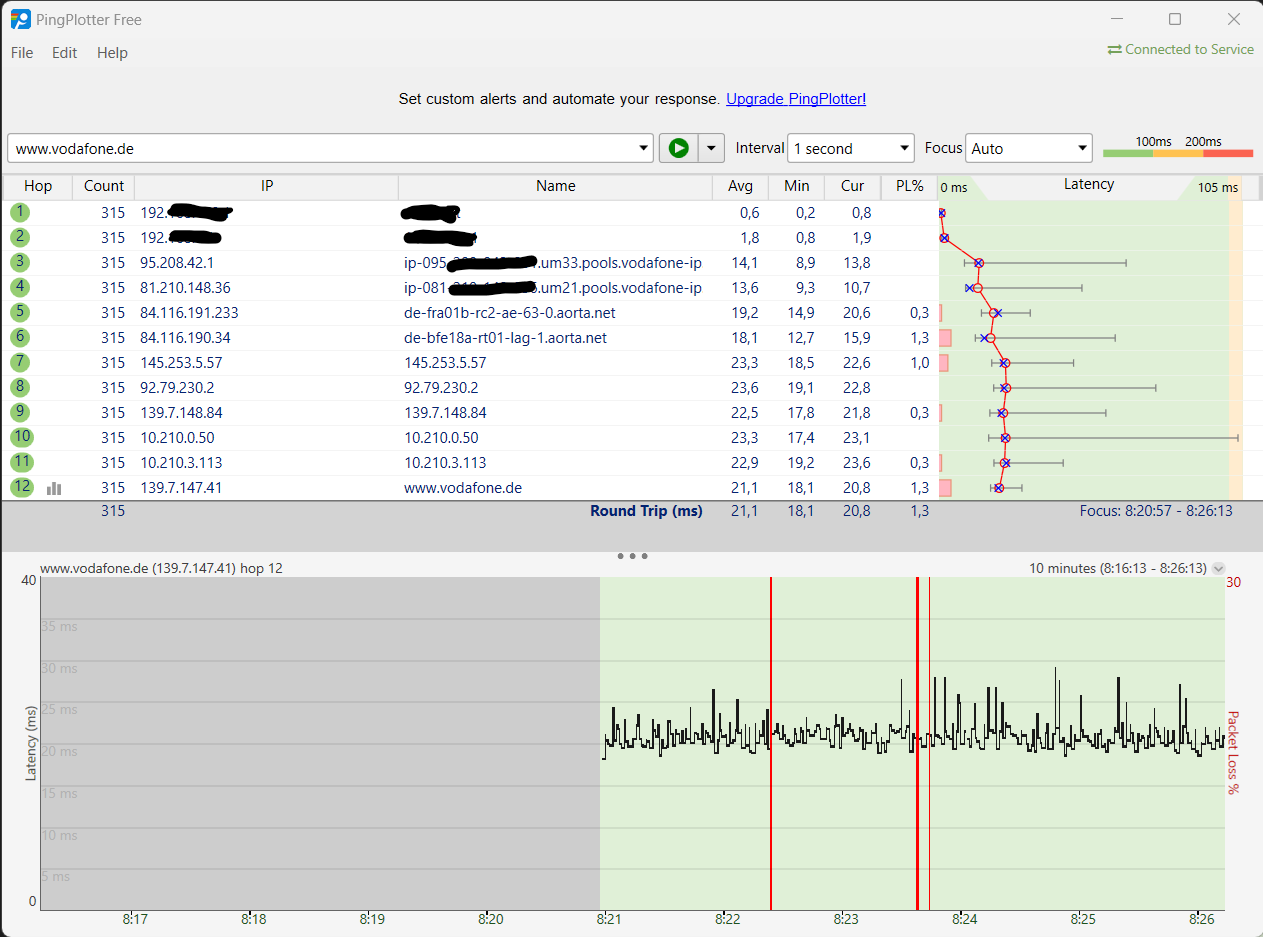Click the PL% column header

pos(909,186)
